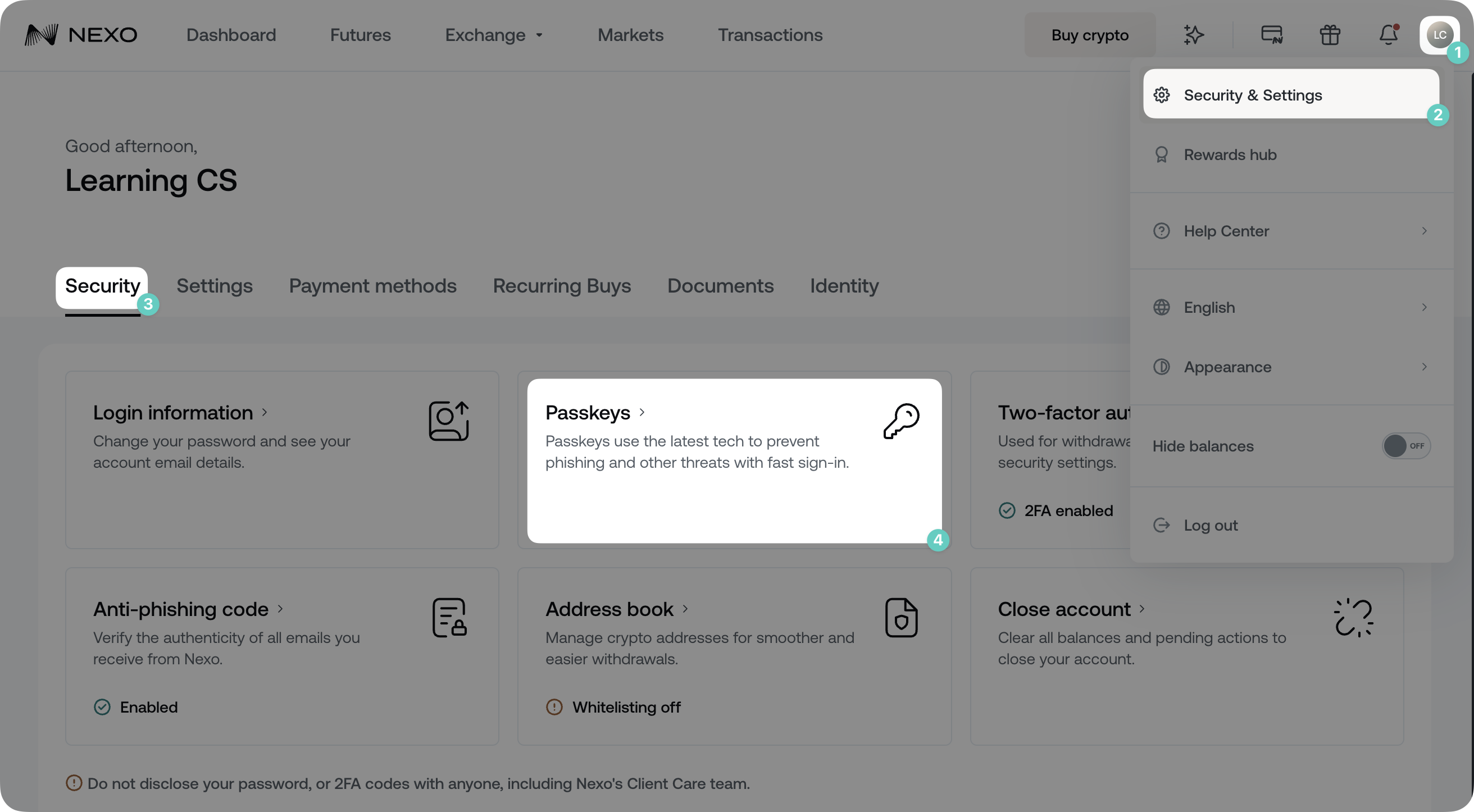This screenshot has height=812, width=1474.
Task: Switch to the Documents tab
Action: [720, 286]
